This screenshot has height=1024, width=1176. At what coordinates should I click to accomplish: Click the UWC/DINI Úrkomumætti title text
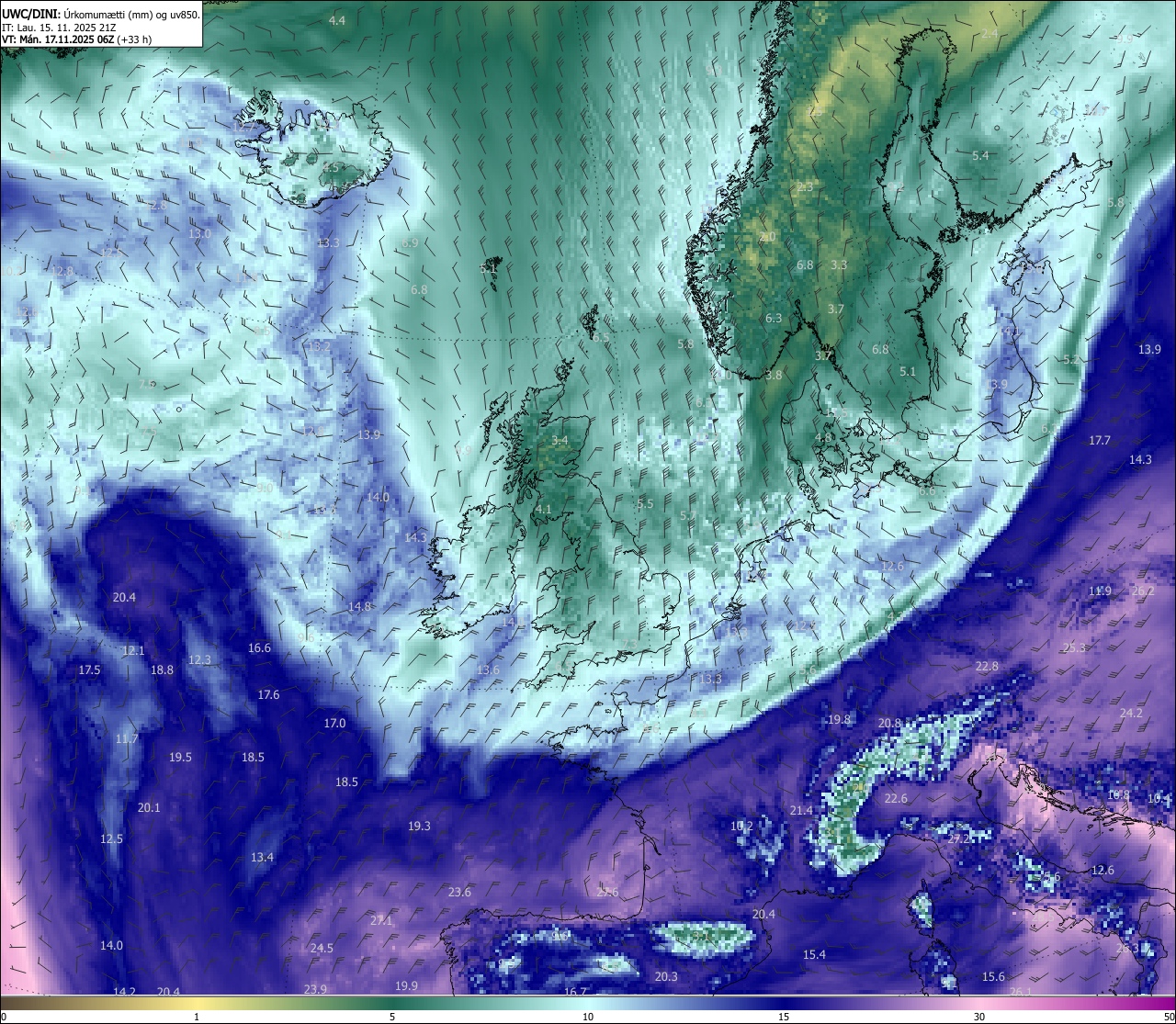[101, 14]
